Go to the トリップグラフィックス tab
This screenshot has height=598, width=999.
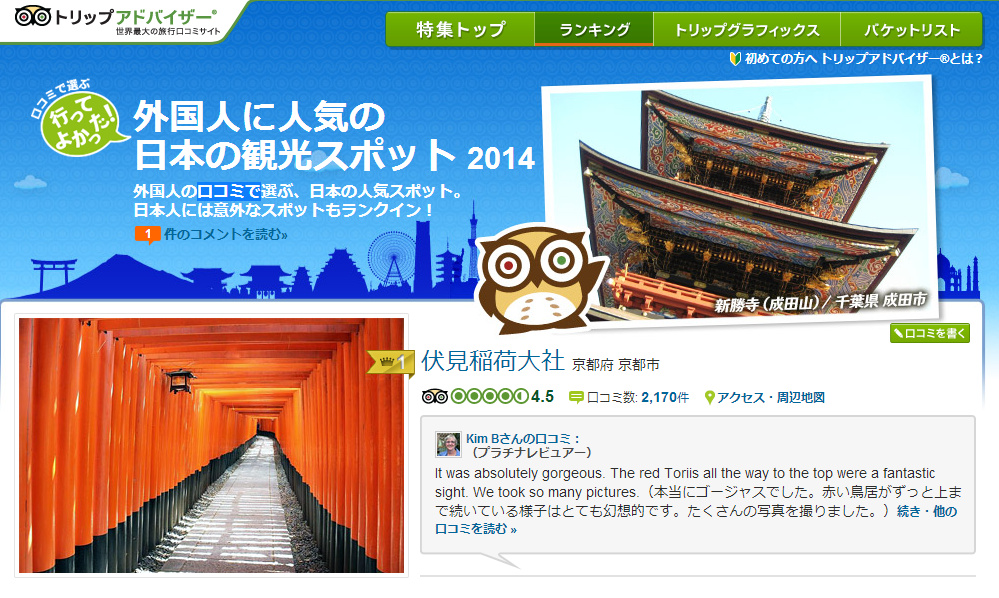coord(746,30)
